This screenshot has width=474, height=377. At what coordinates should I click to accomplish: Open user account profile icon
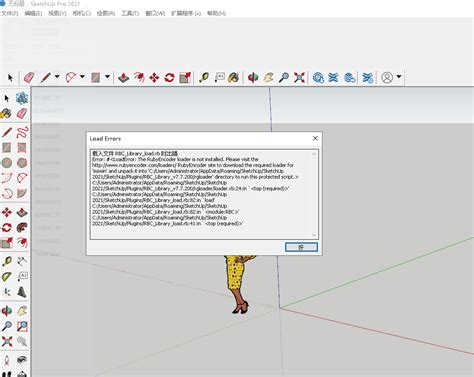[x=387, y=78]
